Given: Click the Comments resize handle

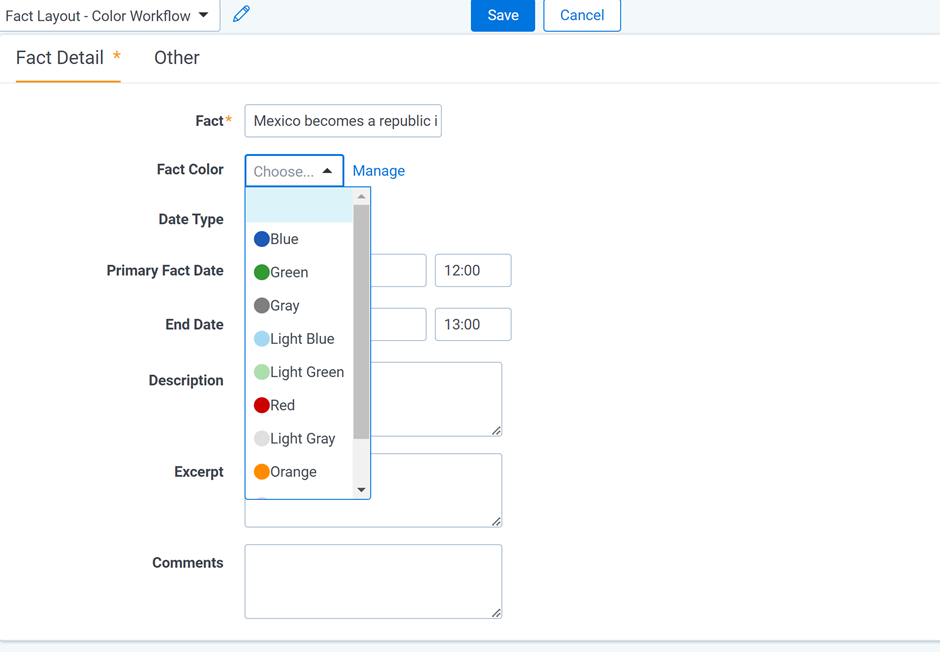Looking at the screenshot, I should point(496,612).
